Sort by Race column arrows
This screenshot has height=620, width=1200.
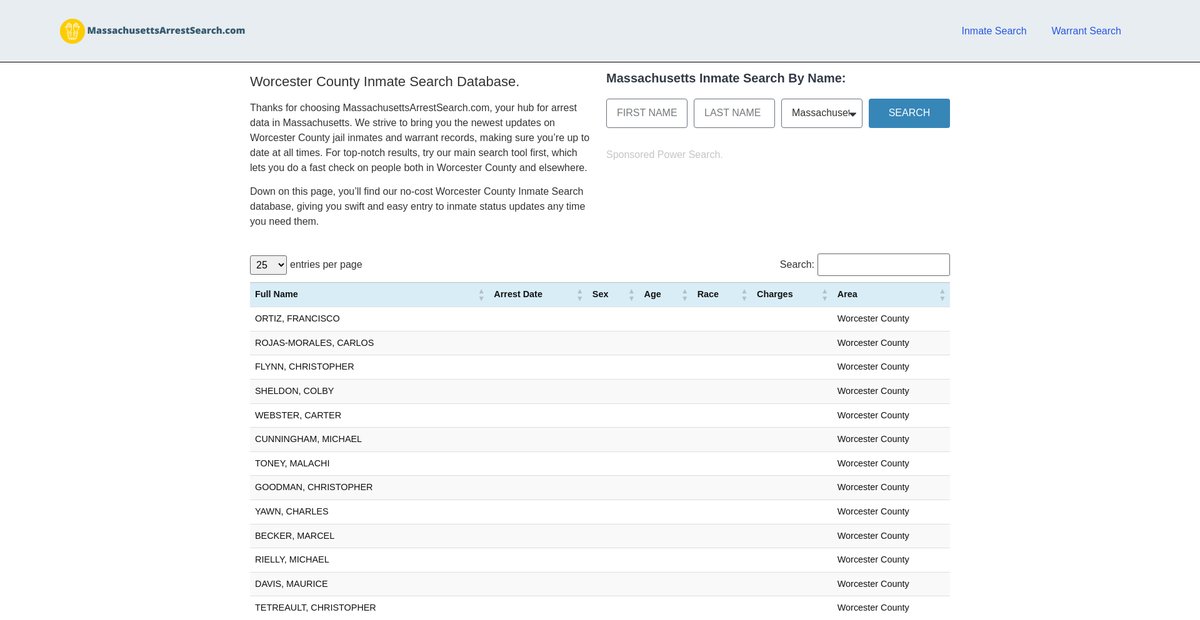point(744,295)
